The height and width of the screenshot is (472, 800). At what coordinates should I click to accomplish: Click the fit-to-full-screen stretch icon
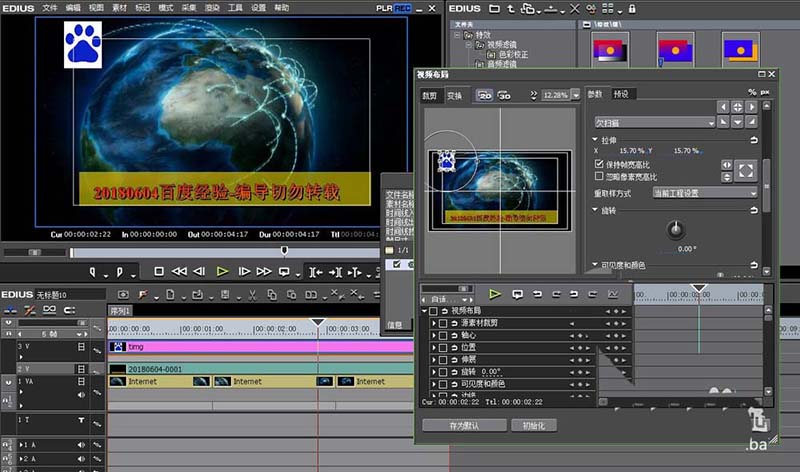[x=745, y=171]
